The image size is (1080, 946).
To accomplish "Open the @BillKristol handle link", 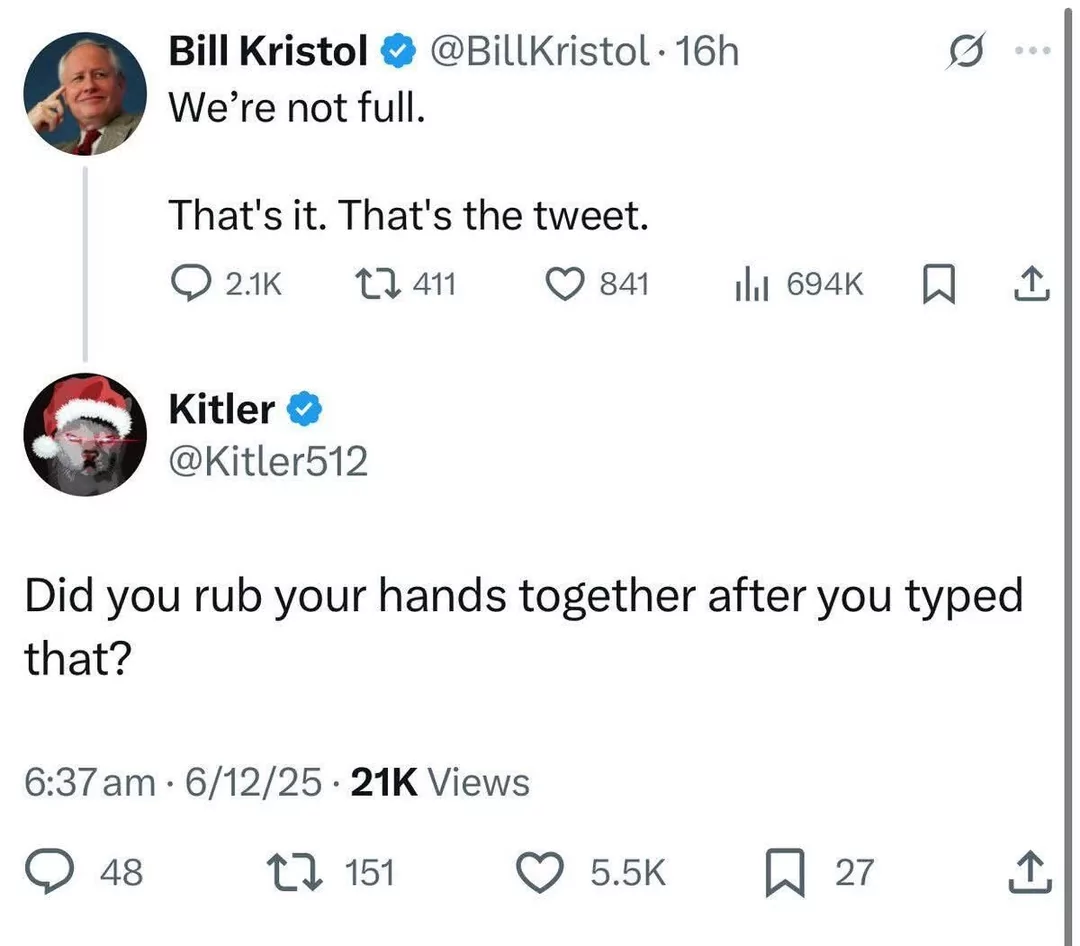I will pos(539,50).
